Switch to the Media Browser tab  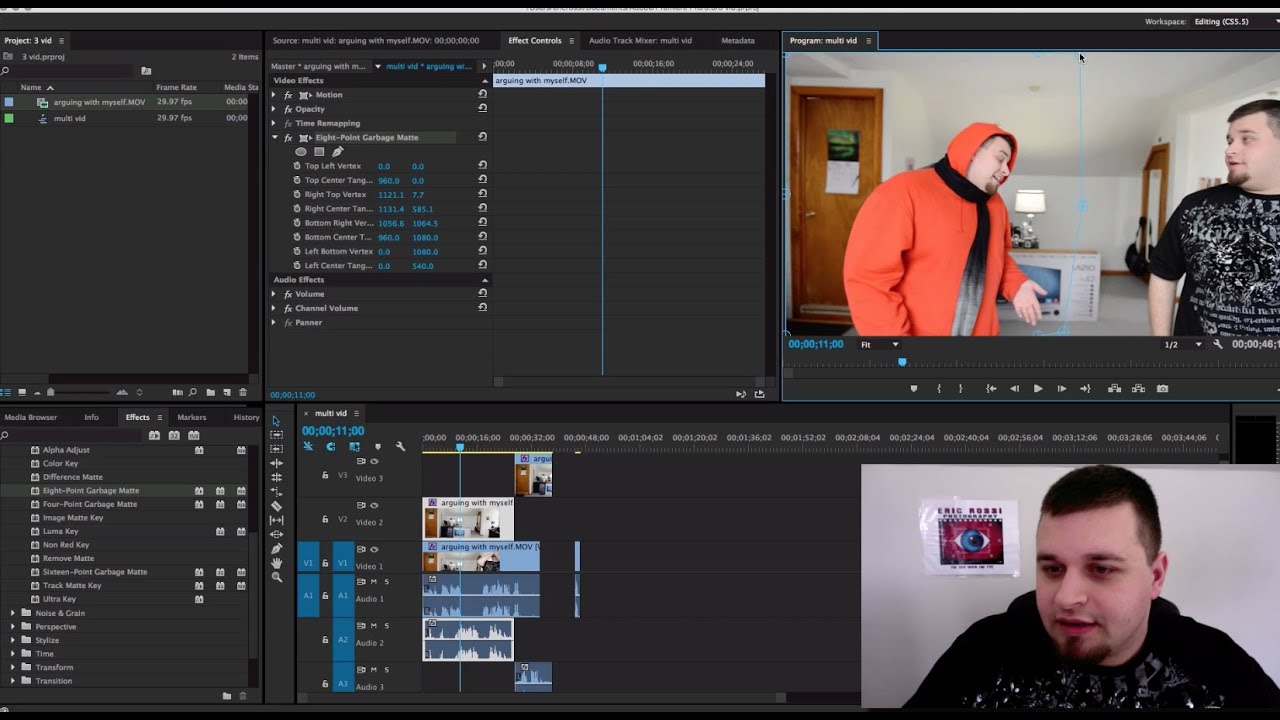click(x=31, y=417)
